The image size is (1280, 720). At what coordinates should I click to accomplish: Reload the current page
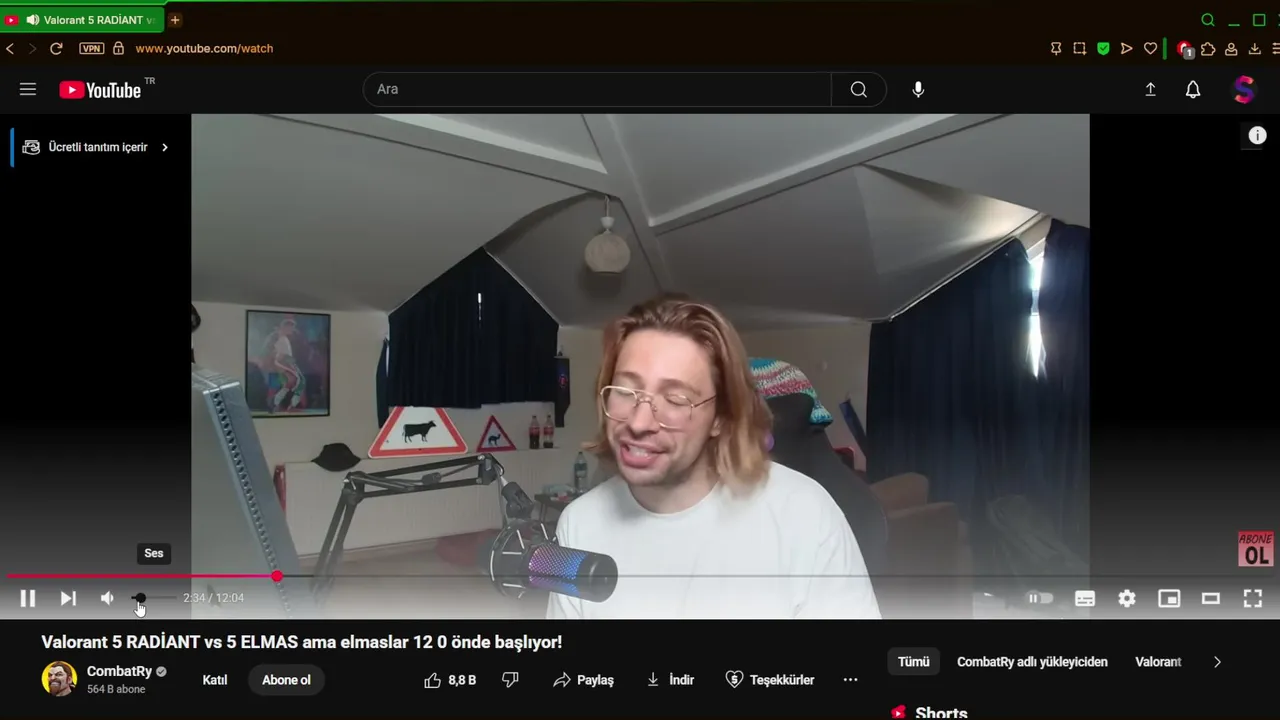coord(56,48)
